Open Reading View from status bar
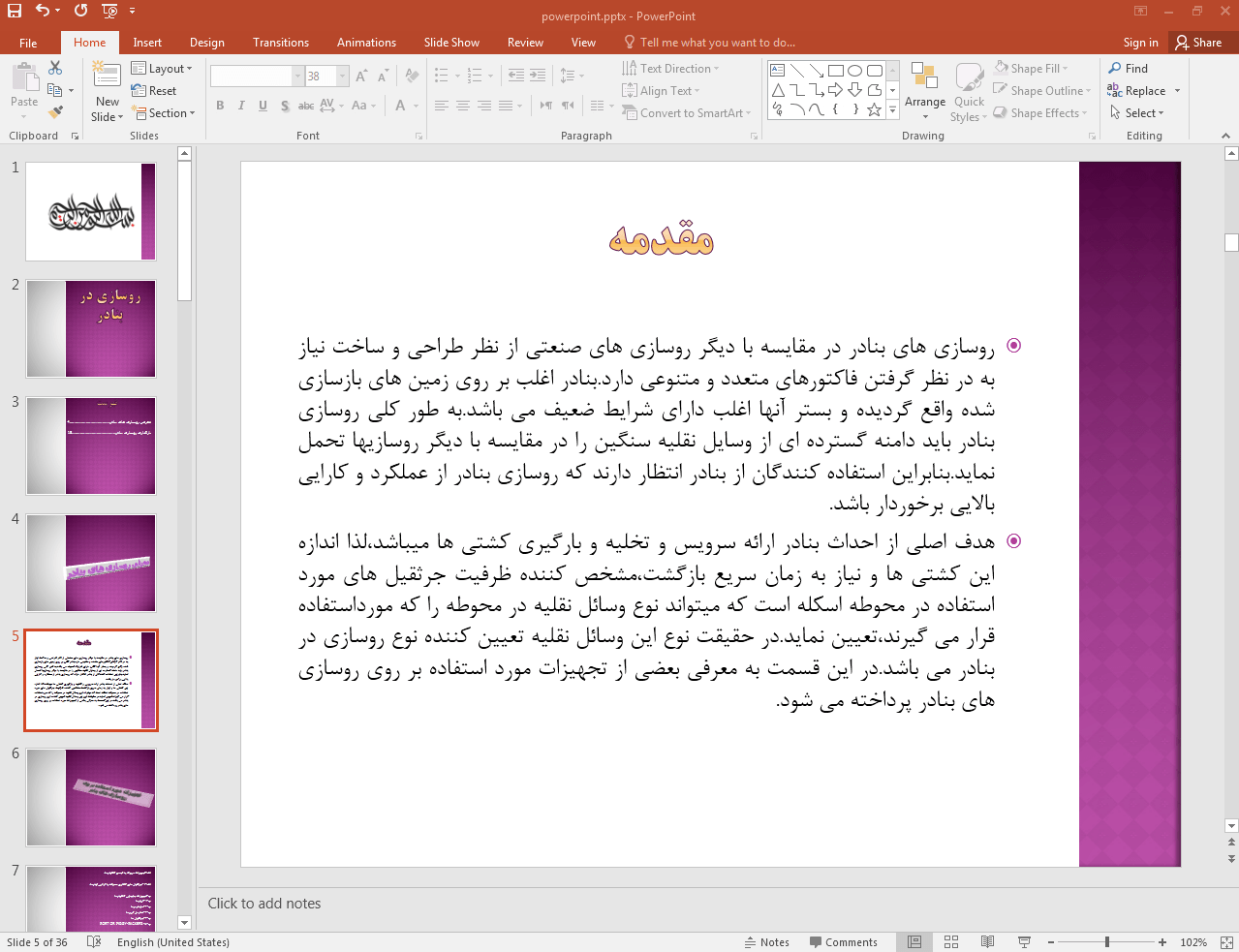The width and height of the screenshot is (1239, 952). pos(987,942)
